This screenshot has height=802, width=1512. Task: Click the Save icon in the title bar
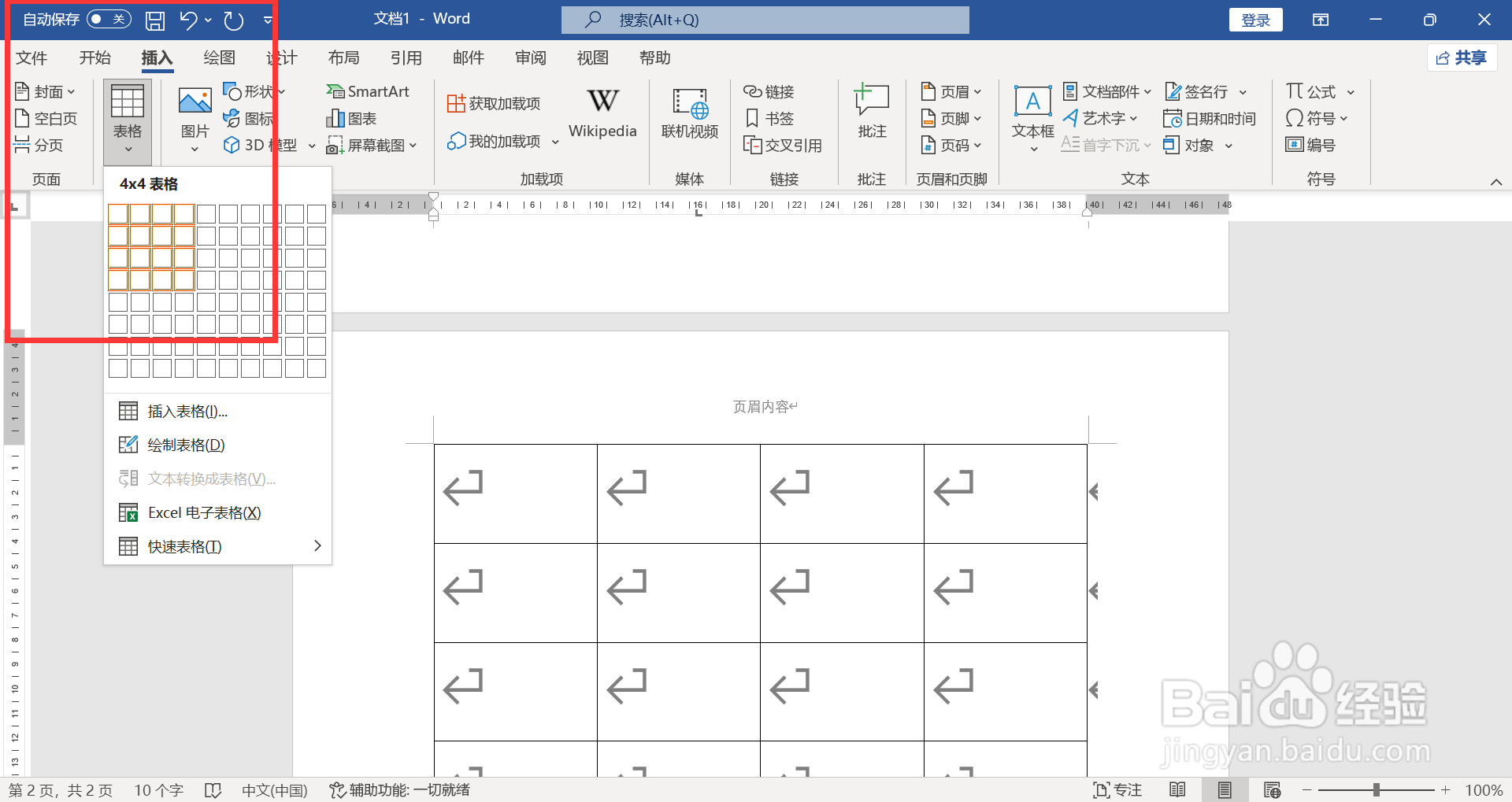click(155, 20)
